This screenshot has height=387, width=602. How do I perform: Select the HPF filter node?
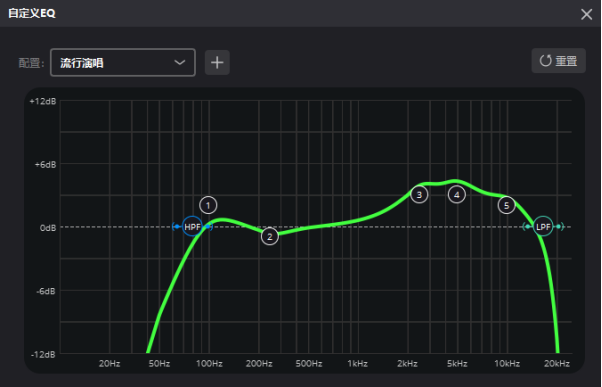(192, 227)
